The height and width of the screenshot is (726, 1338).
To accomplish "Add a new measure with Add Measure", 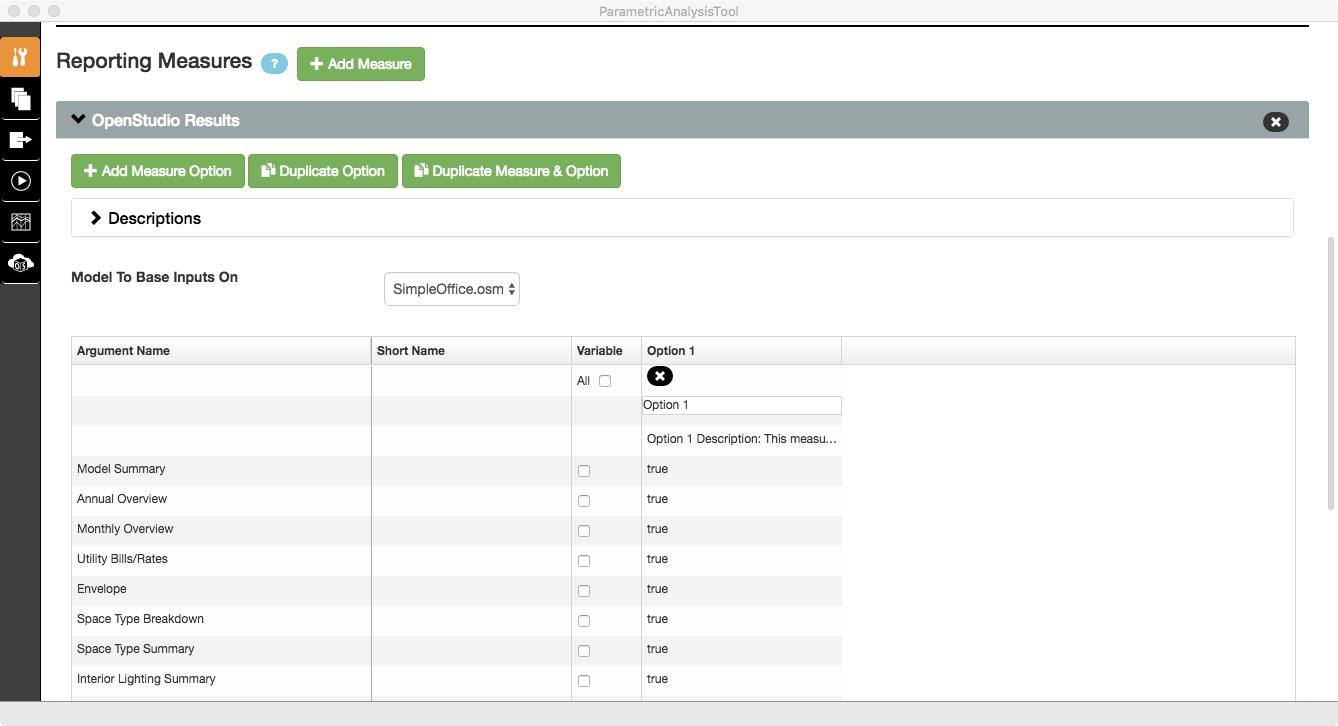I will pos(360,63).
